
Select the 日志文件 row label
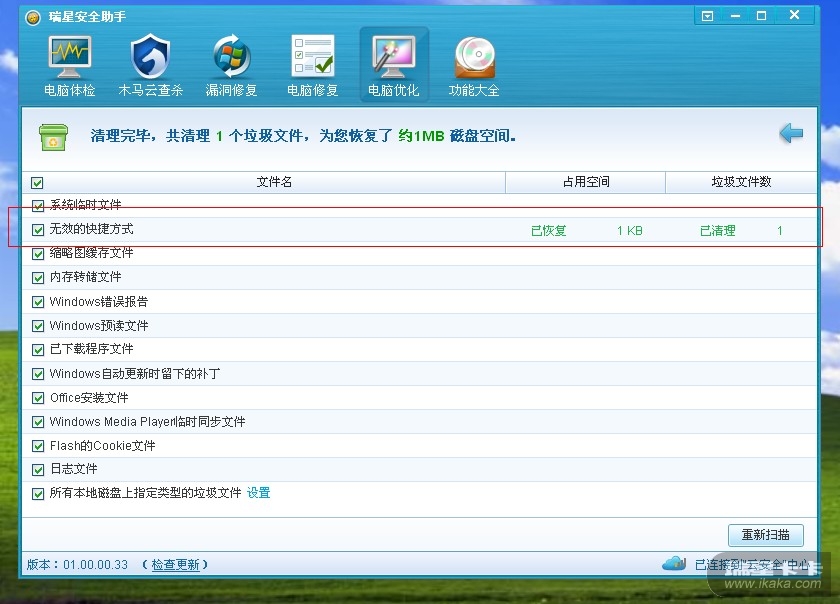tap(74, 469)
